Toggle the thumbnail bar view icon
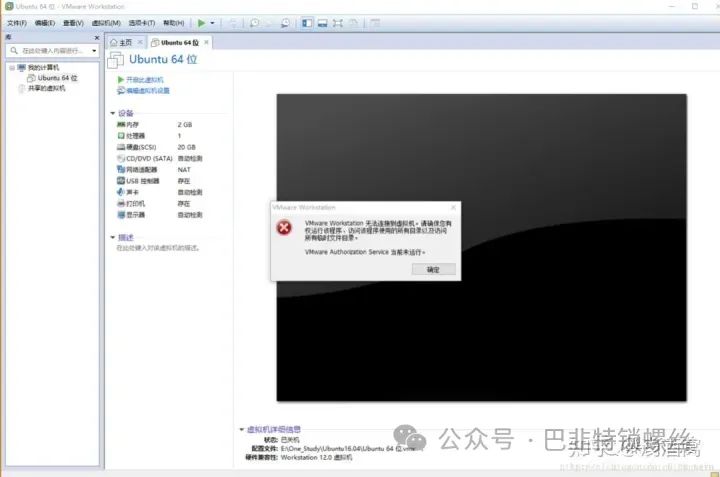This screenshot has height=477, width=720. 323,23
